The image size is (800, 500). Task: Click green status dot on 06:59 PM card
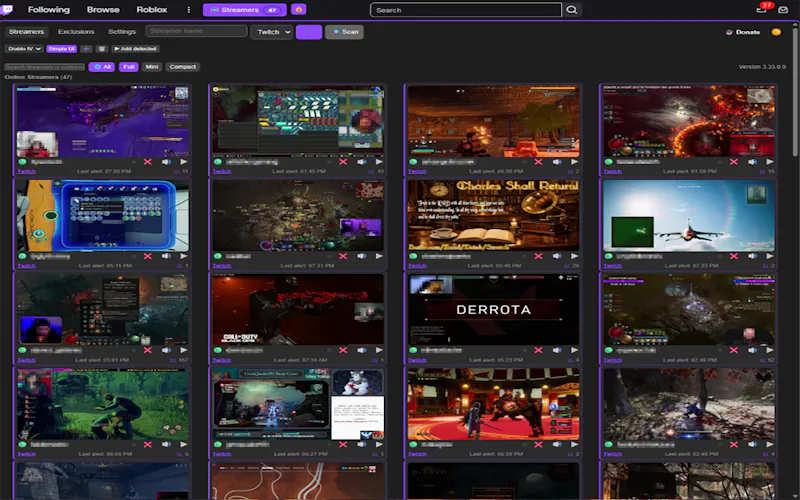[x=413, y=444]
